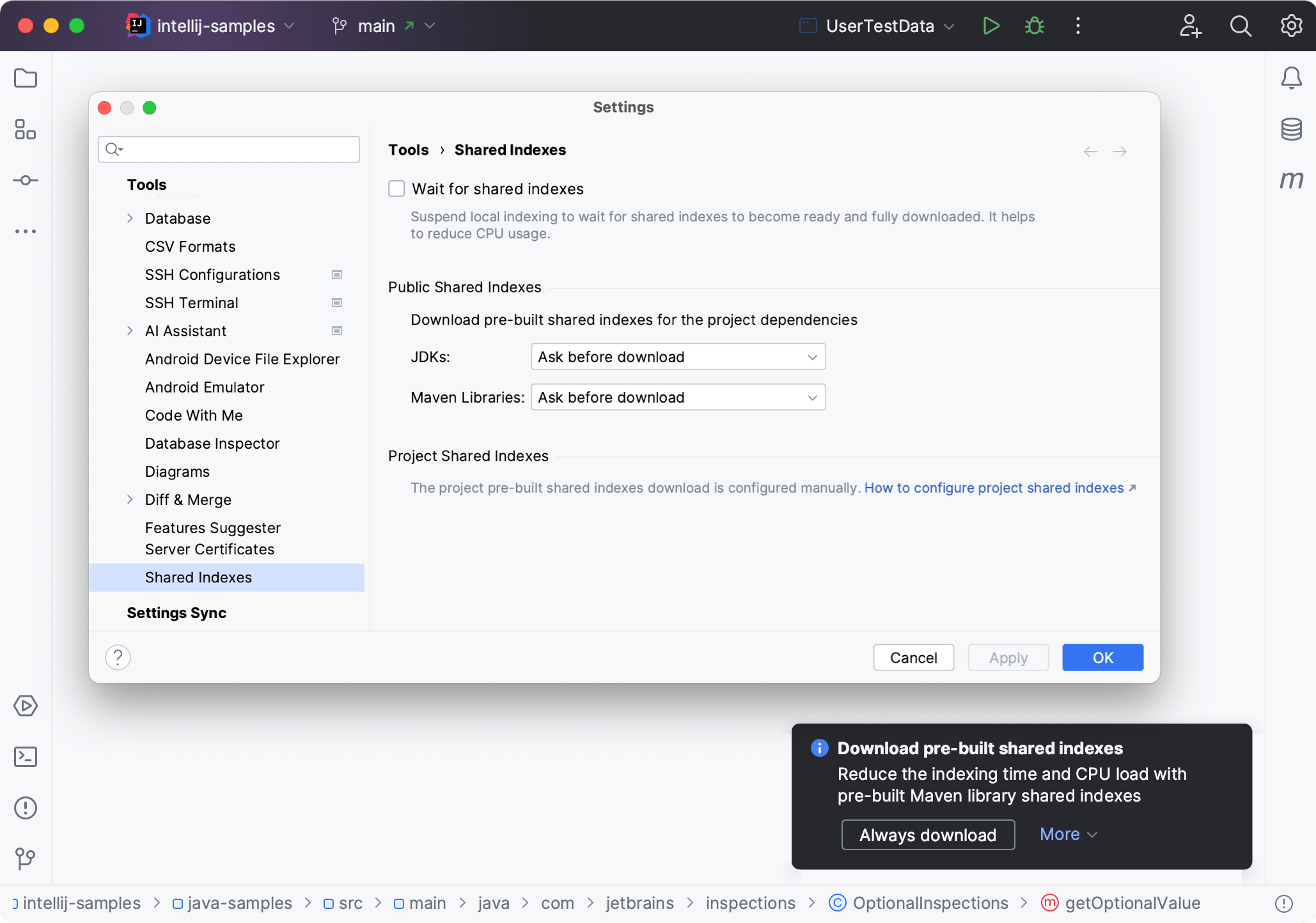Expand the Diff & Merge section
Image resolution: width=1316 pixels, height=923 pixels.
[x=130, y=499]
